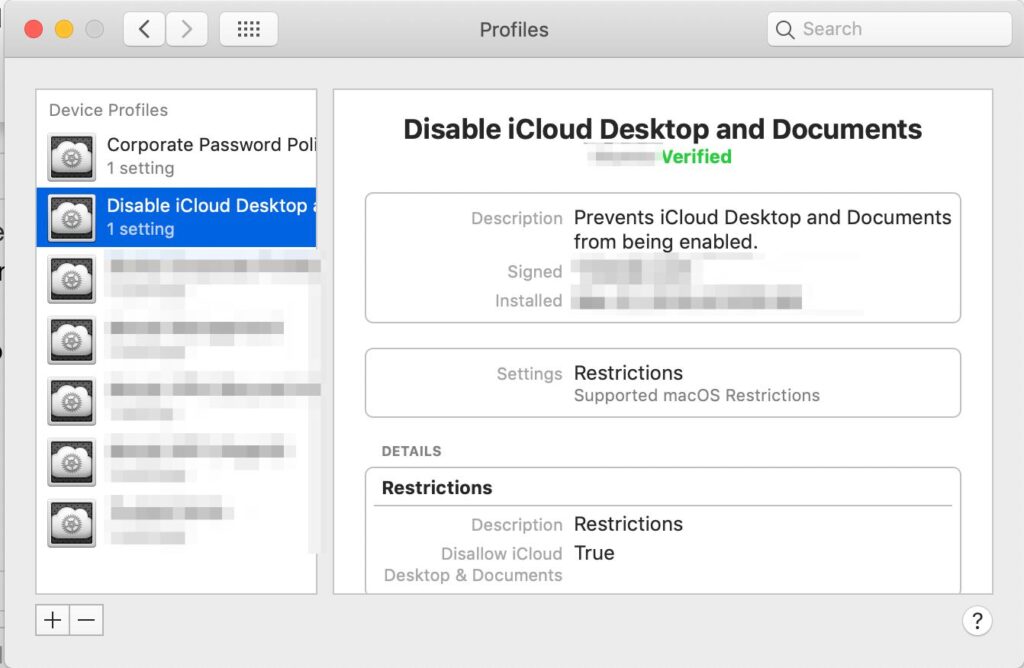This screenshot has width=1024, height=668.
Task: Click the bold Restrictions details header
Action: coord(437,488)
